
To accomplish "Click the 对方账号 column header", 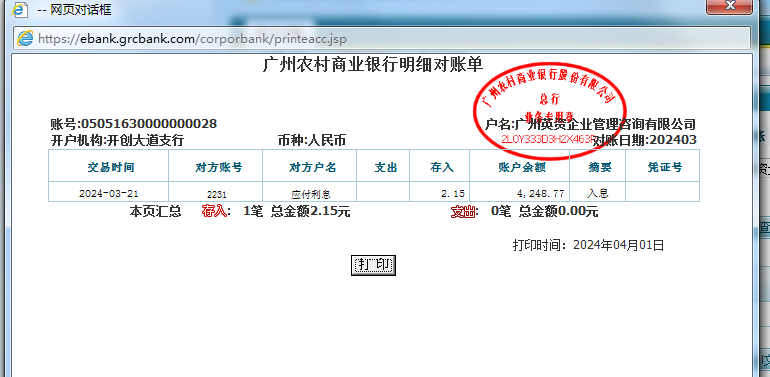I will tap(216, 167).
